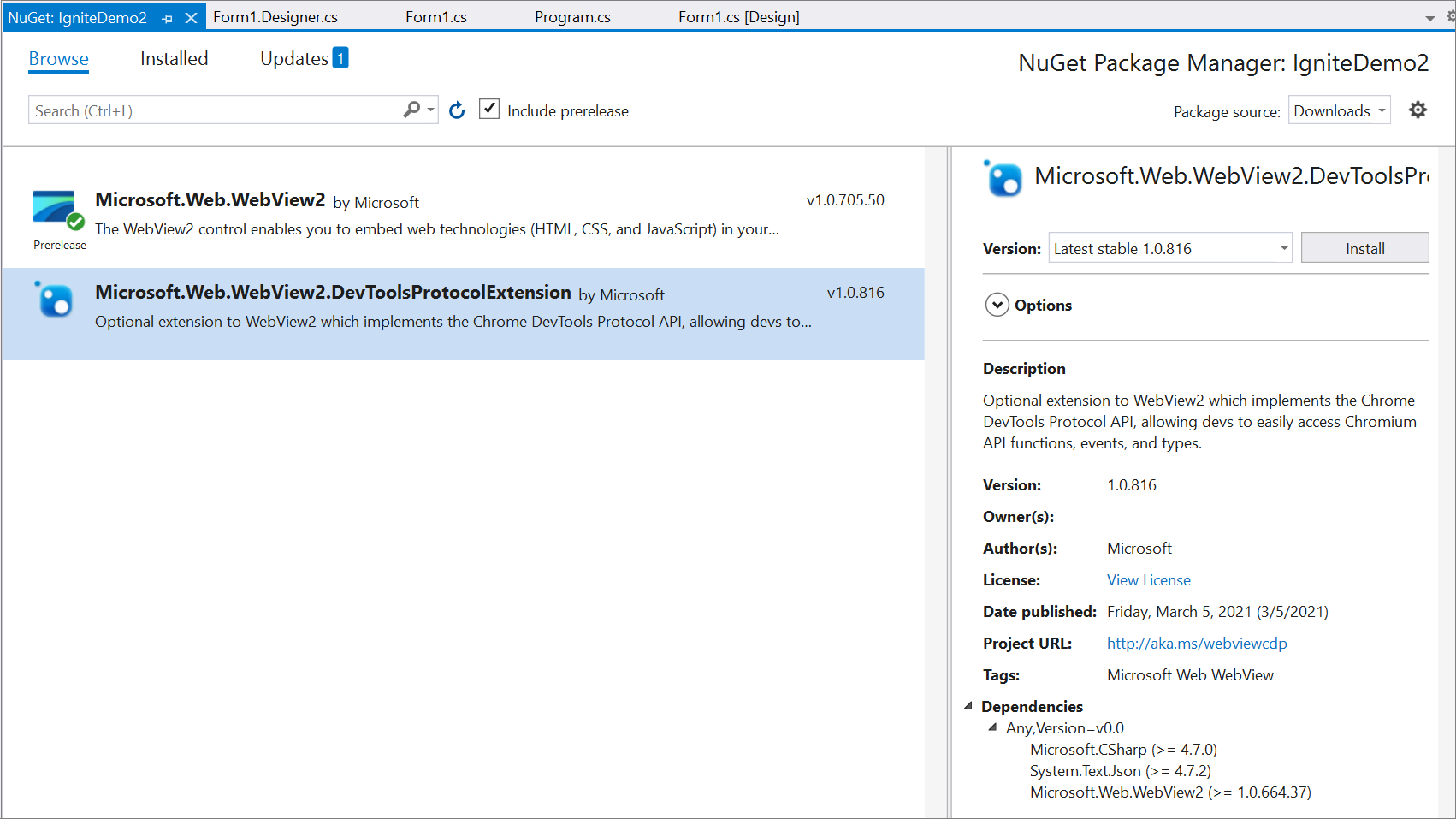The height and width of the screenshot is (819, 1456).
Task: Switch to the Program.cs tab
Action: point(572,15)
